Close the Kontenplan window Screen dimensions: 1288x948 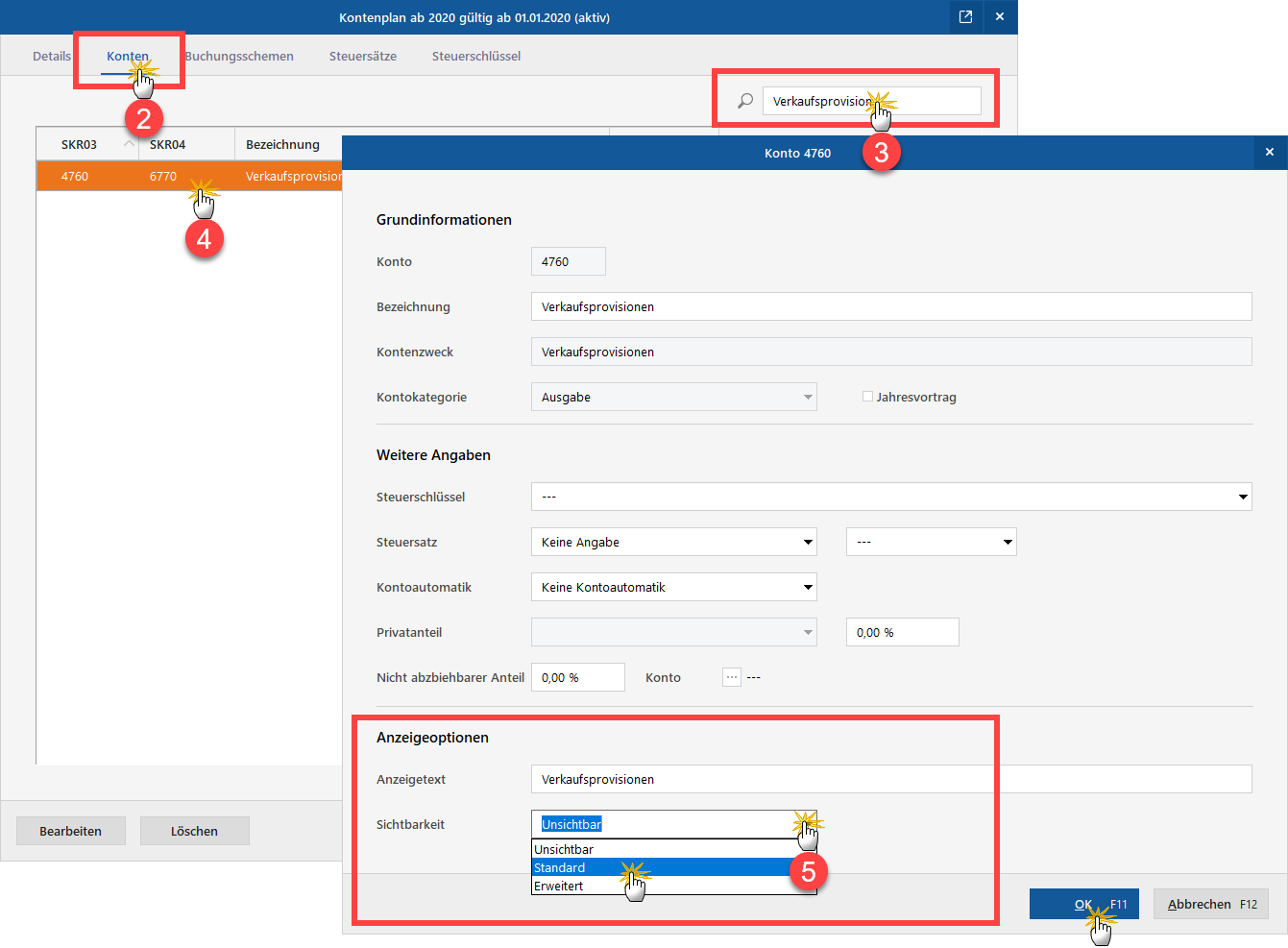click(1000, 16)
